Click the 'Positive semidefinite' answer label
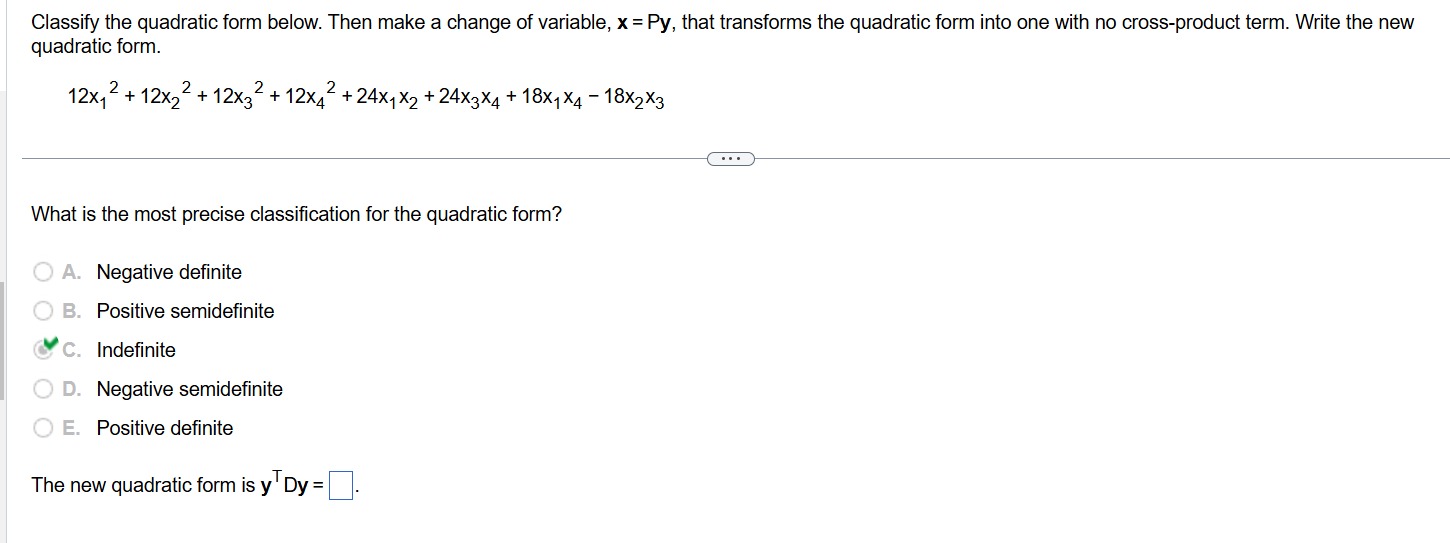The width and height of the screenshot is (1450, 543). pos(185,311)
